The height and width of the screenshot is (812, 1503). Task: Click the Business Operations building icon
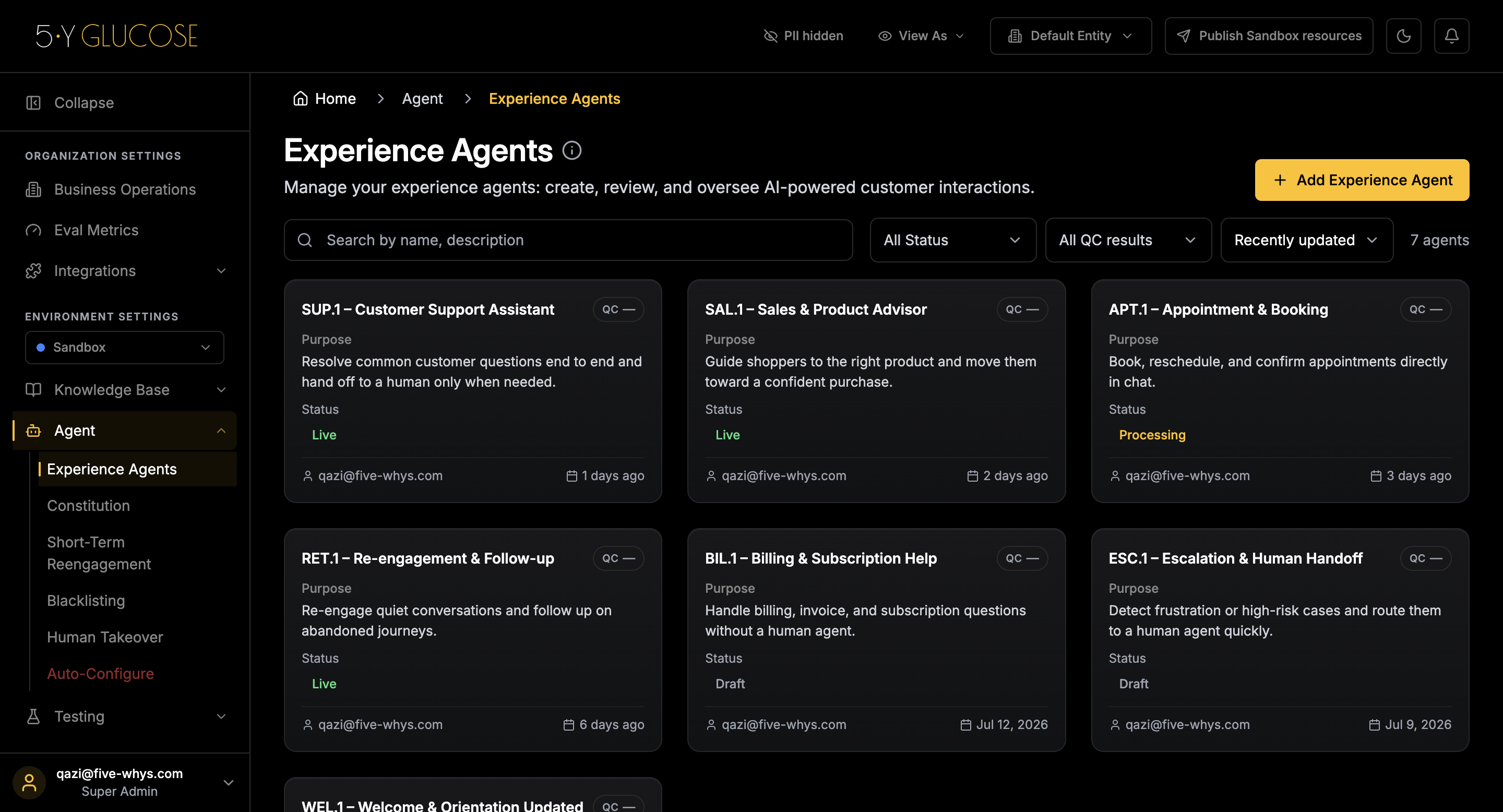pos(33,189)
